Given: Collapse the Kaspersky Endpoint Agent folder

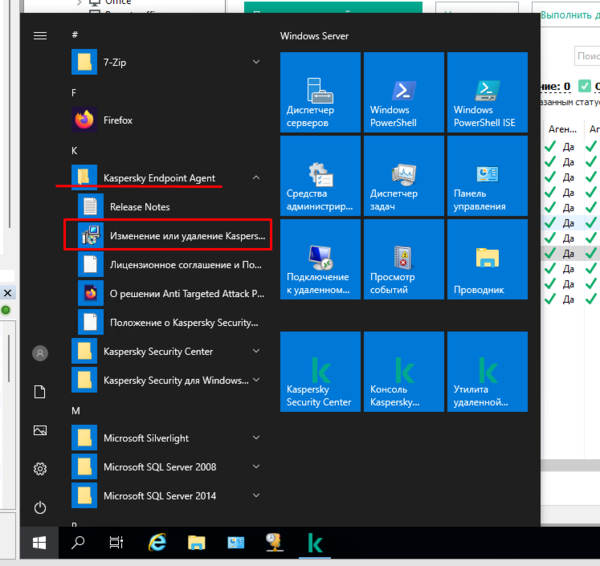Looking at the screenshot, I should coord(257,178).
